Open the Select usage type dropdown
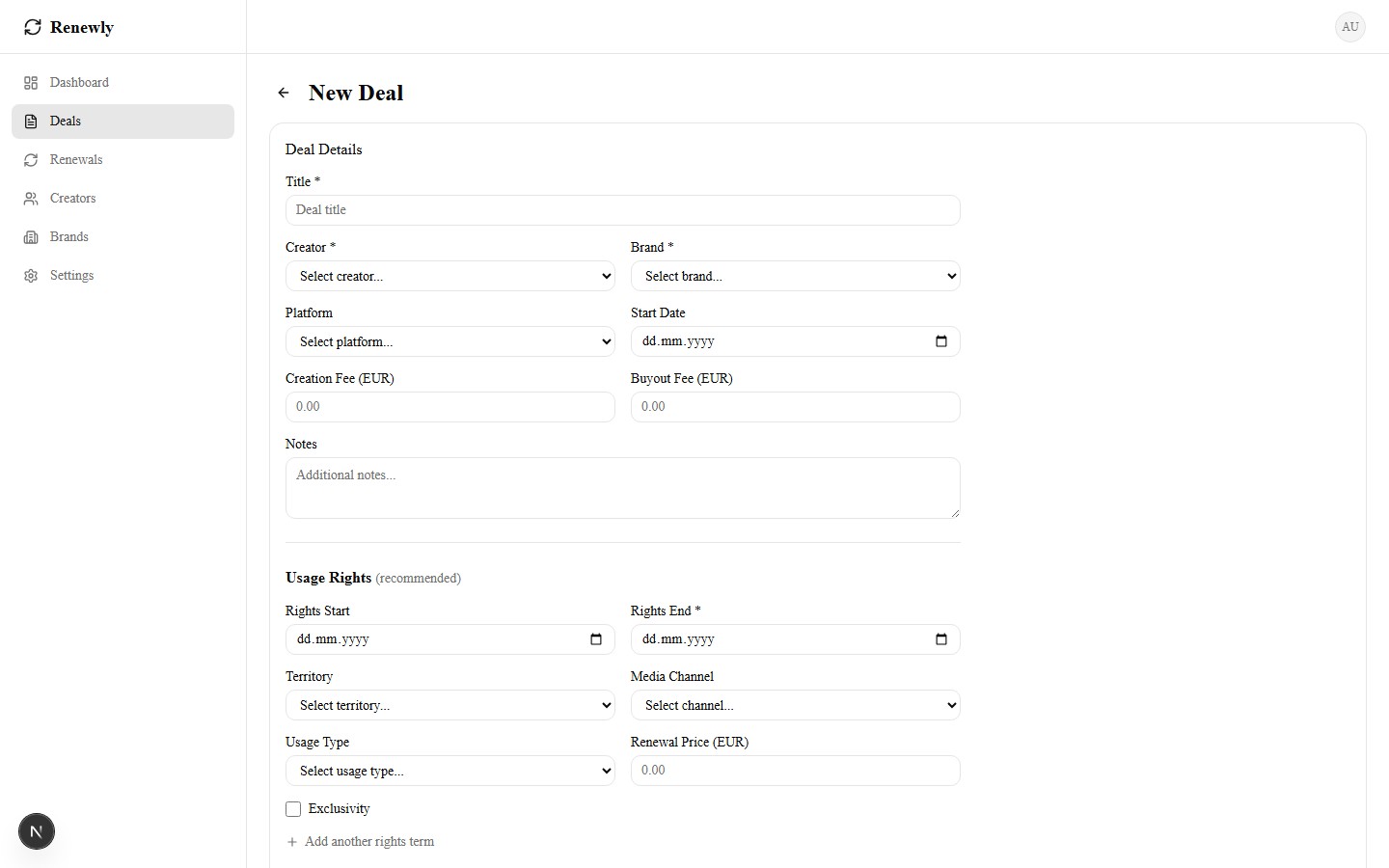 point(449,772)
